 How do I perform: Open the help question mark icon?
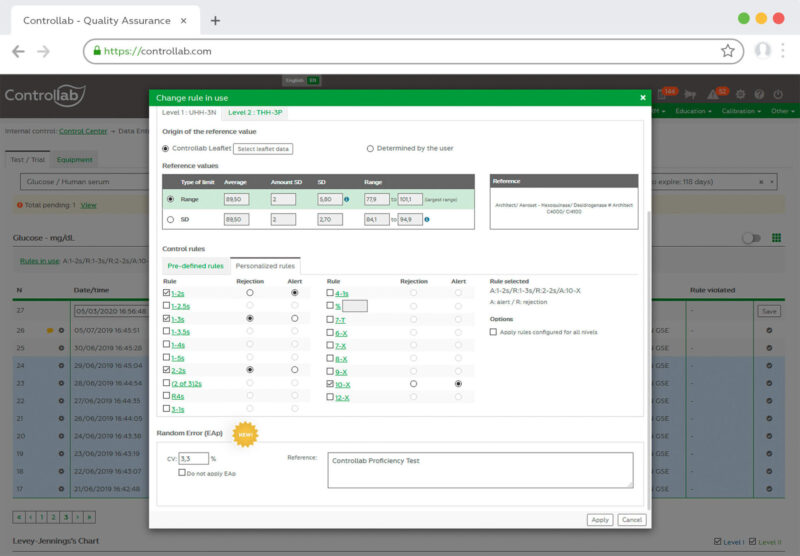759,94
